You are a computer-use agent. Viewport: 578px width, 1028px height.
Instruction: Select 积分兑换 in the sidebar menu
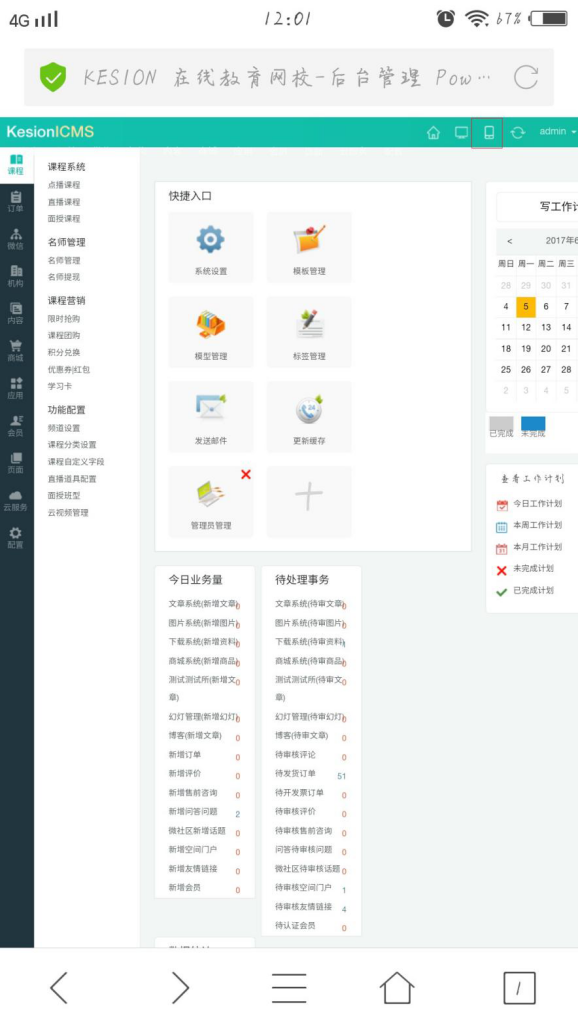point(64,353)
